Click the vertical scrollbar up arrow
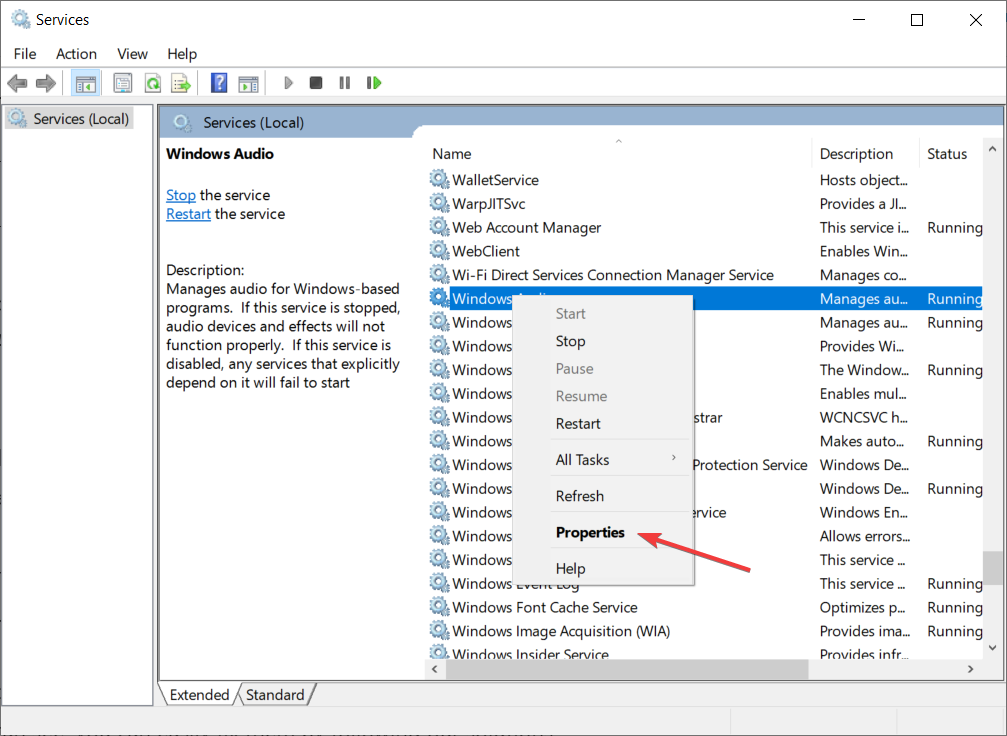The height and width of the screenshot is (736, 1007). click(x=992, y=149)
